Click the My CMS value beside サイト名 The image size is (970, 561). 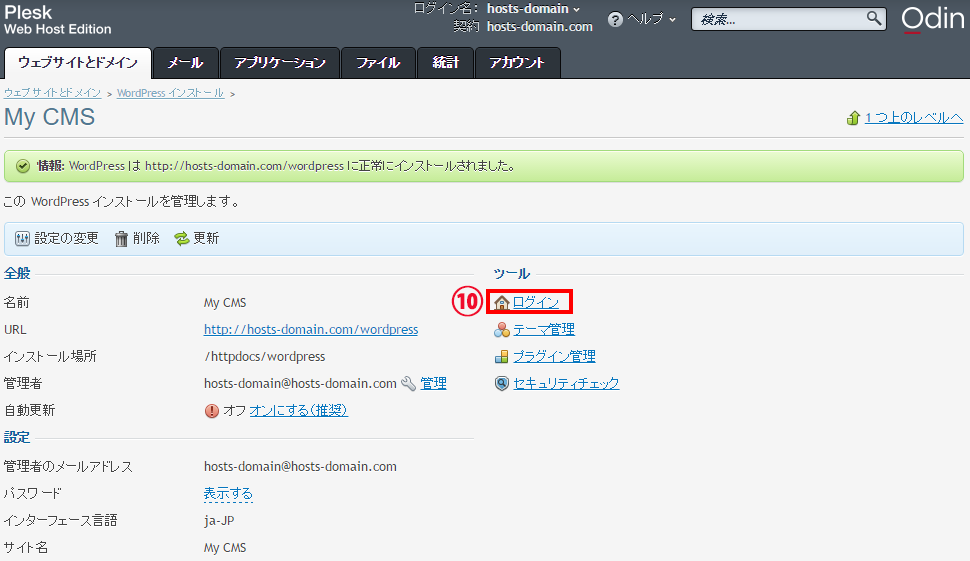click(x=225, y=548)
